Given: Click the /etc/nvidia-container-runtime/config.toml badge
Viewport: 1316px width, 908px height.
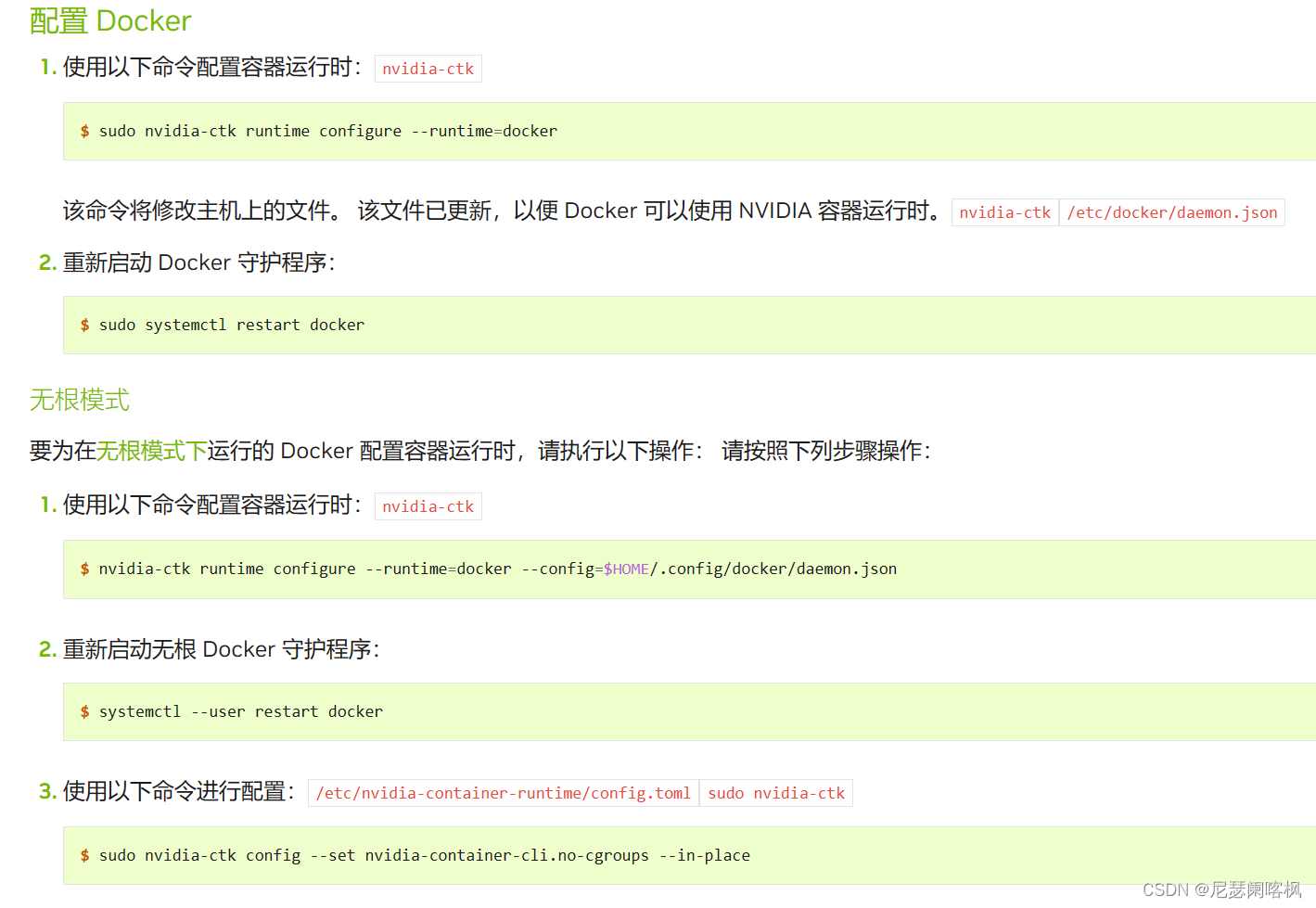Looking at the screenshot, I should click(502, 793).
